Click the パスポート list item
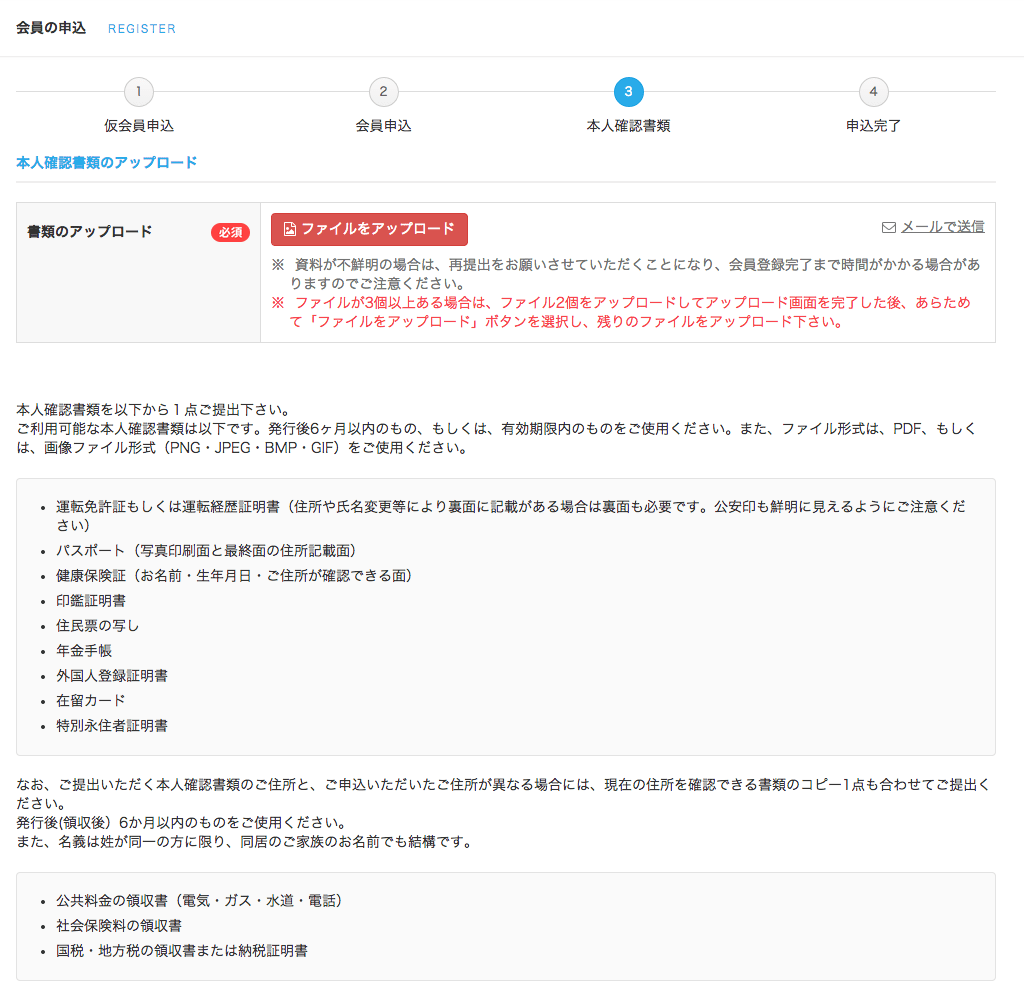Image resolution: width=1024 pixels, height=991 pixels. click(206, 551)
